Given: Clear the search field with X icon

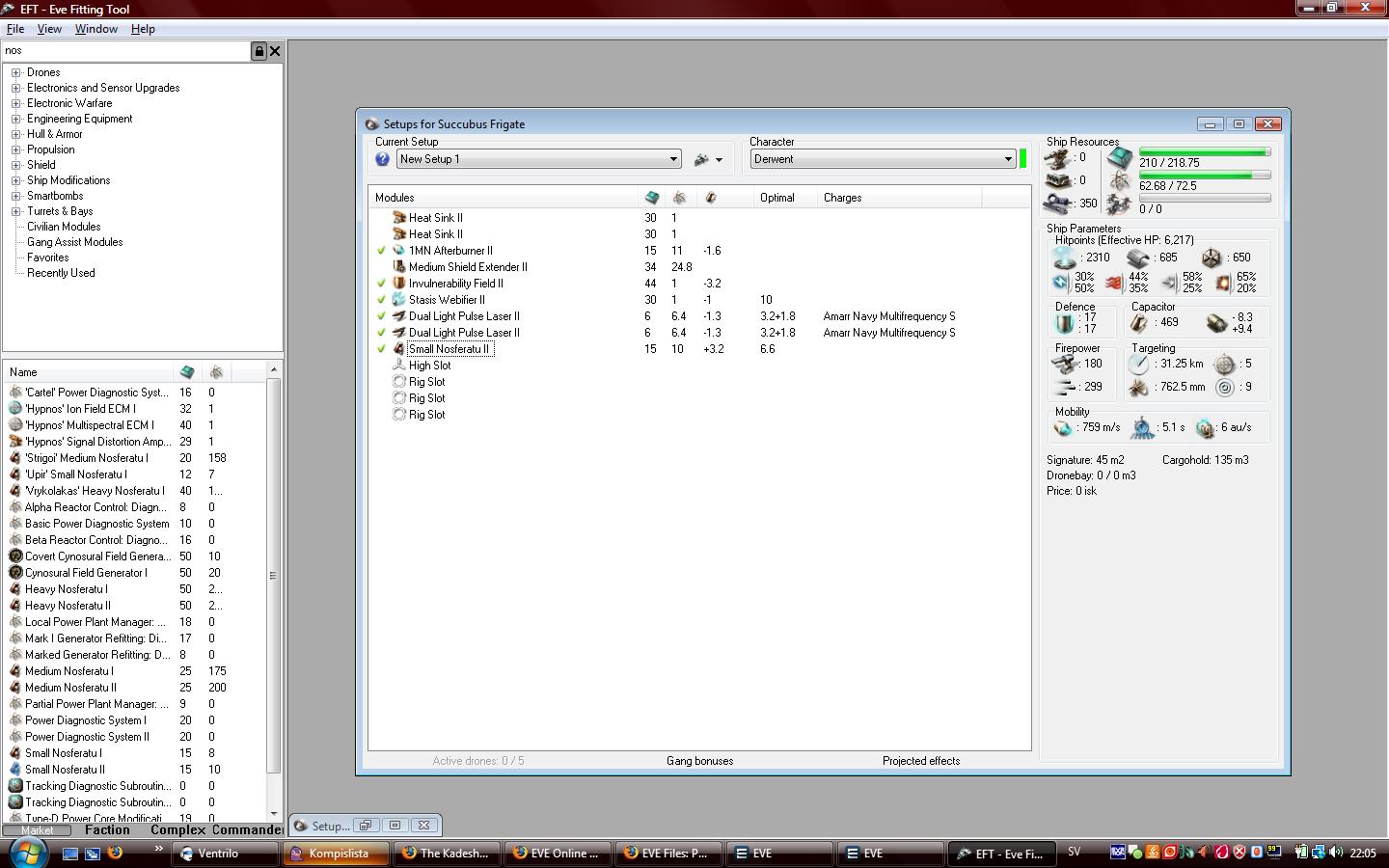Looking at the screenshot, I should (x=275, y=51).
